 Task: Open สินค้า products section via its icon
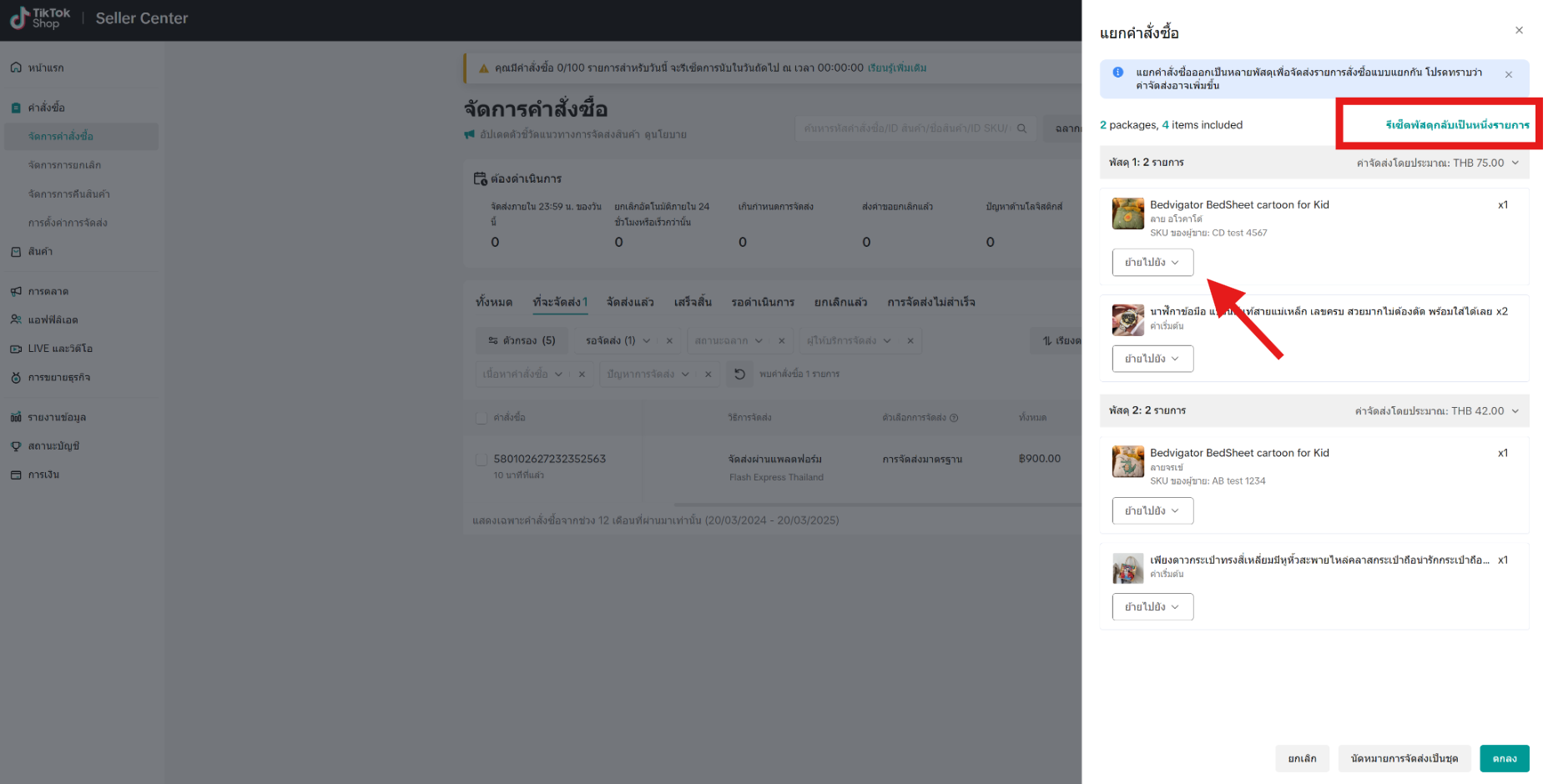pos(18,251)
